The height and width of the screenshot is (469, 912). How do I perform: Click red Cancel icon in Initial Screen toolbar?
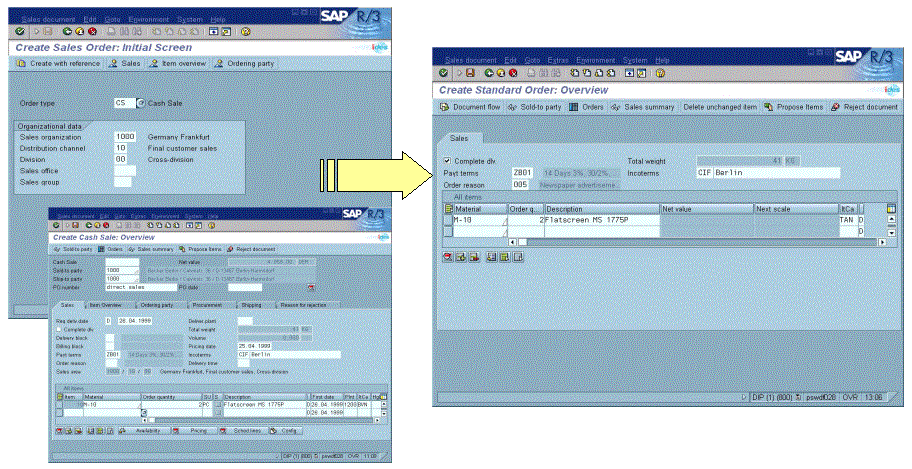92,31
